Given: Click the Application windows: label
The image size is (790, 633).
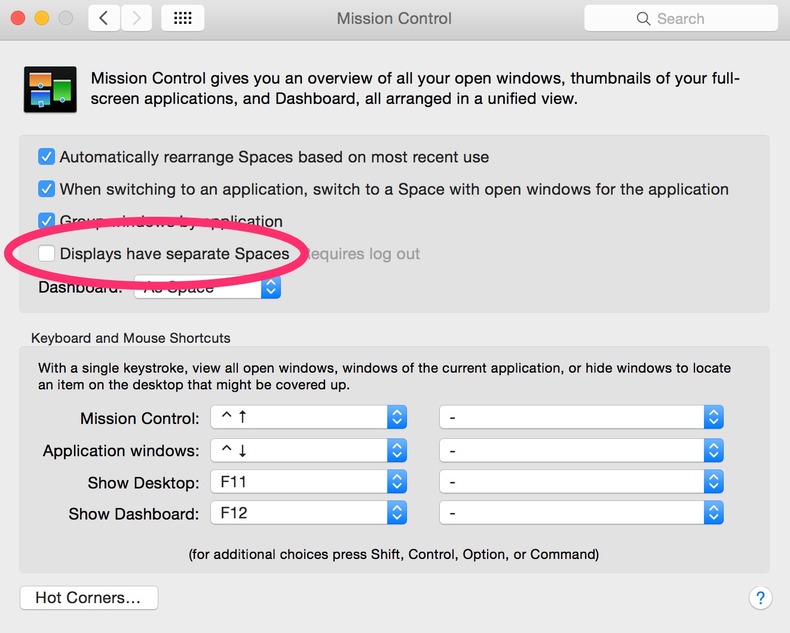Looking at the screenshot, I should click(121, 451).
